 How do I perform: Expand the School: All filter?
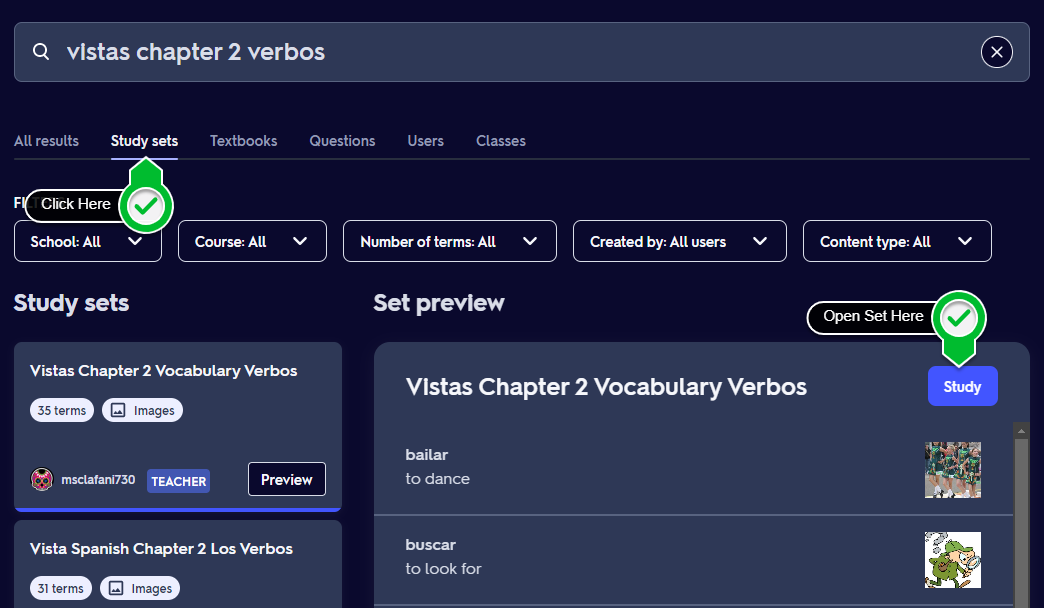[x=88, y=242]
